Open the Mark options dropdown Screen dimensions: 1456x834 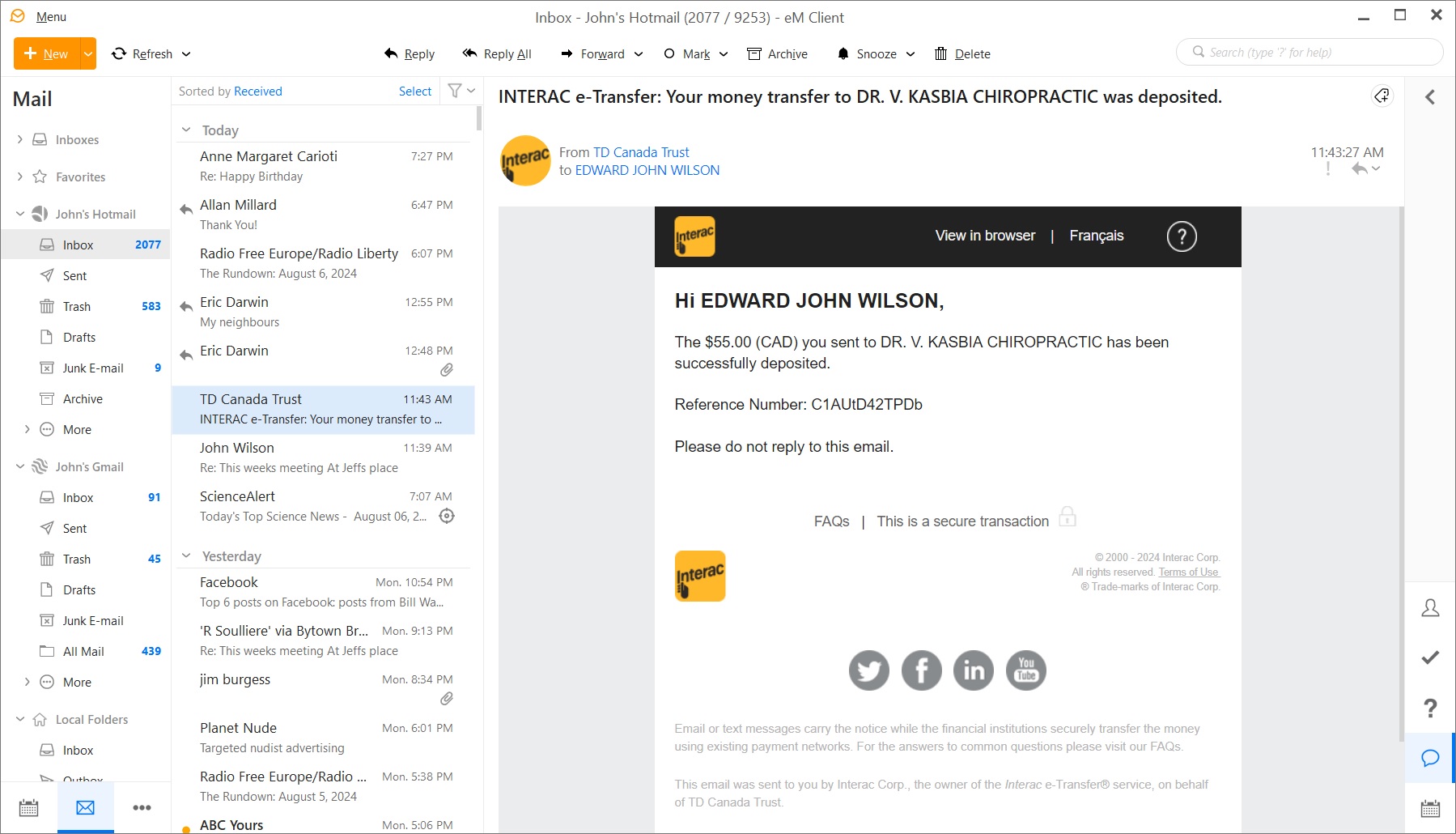(724, 53)
